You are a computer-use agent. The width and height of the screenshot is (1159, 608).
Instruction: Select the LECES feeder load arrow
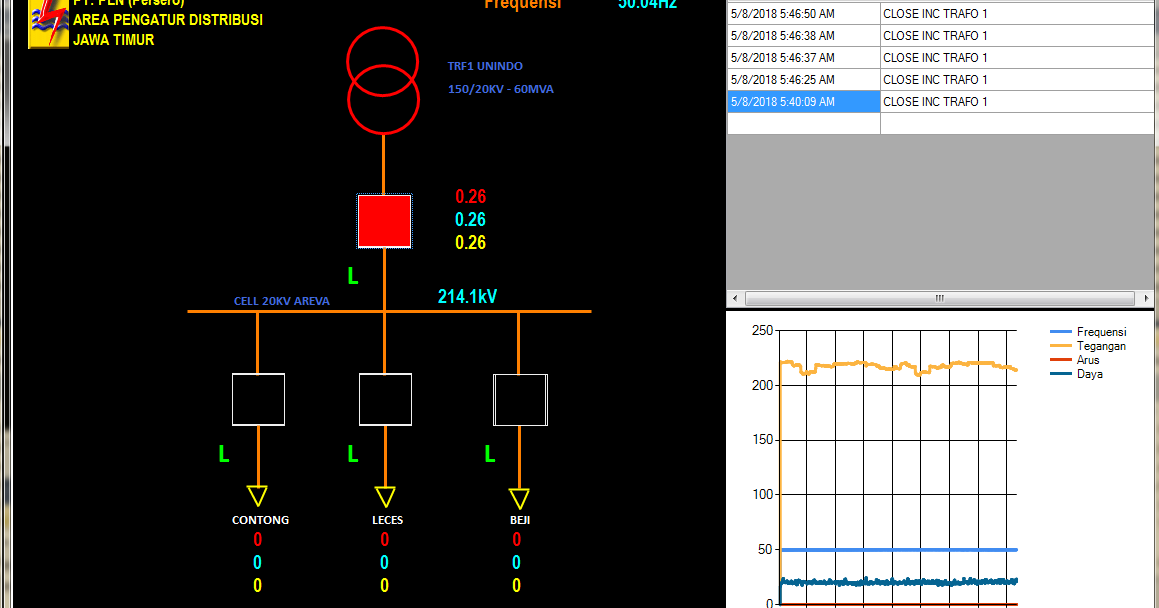pos(385,494)
